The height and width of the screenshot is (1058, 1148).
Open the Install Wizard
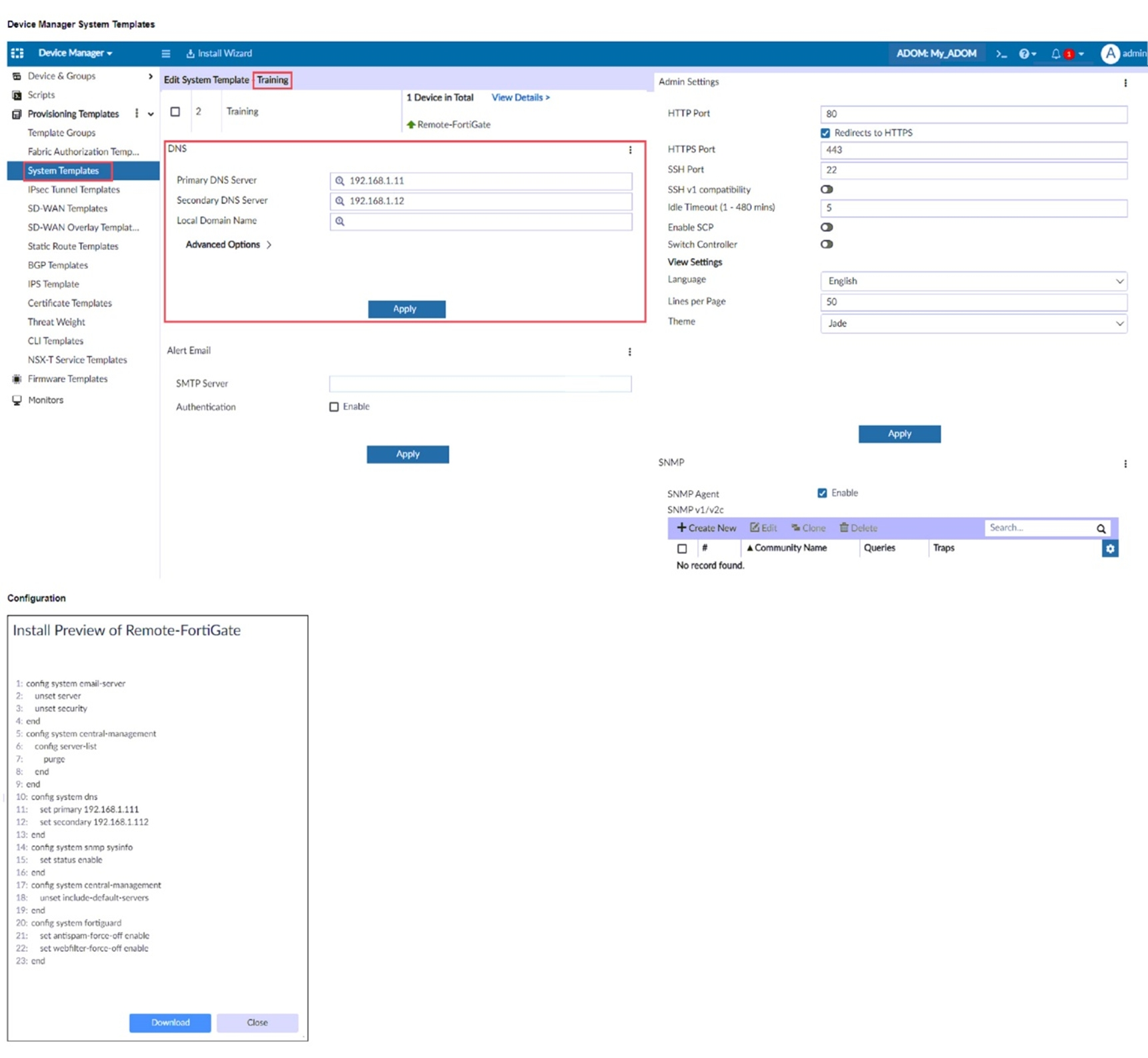point(219,53)
